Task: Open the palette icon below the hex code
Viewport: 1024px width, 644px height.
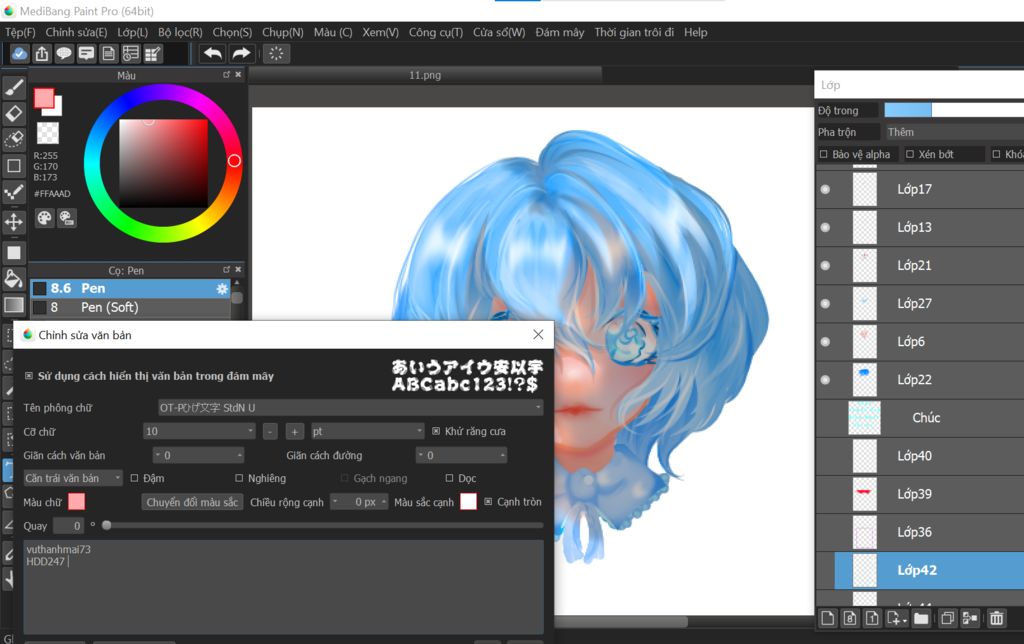Action: (x=44, y=218)
